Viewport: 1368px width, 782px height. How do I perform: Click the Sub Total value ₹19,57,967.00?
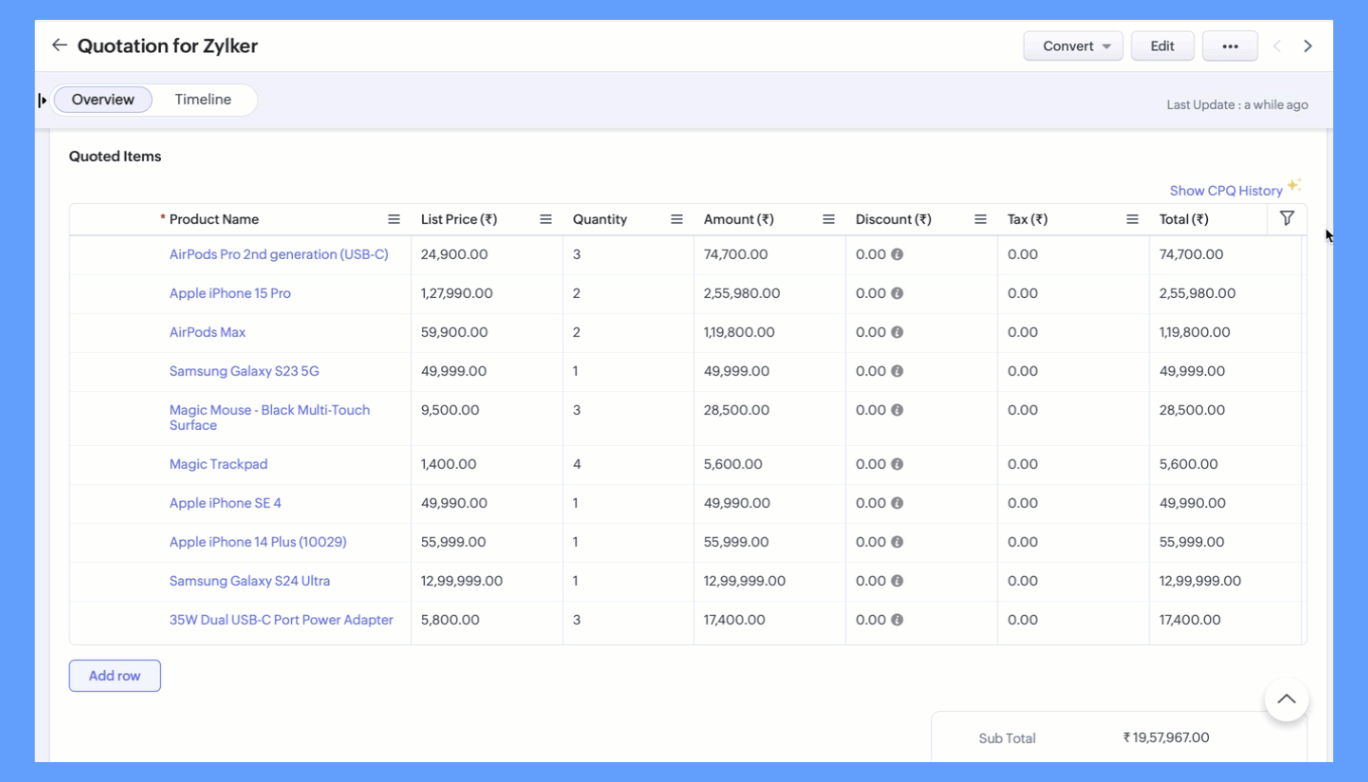coord(1166,738)
